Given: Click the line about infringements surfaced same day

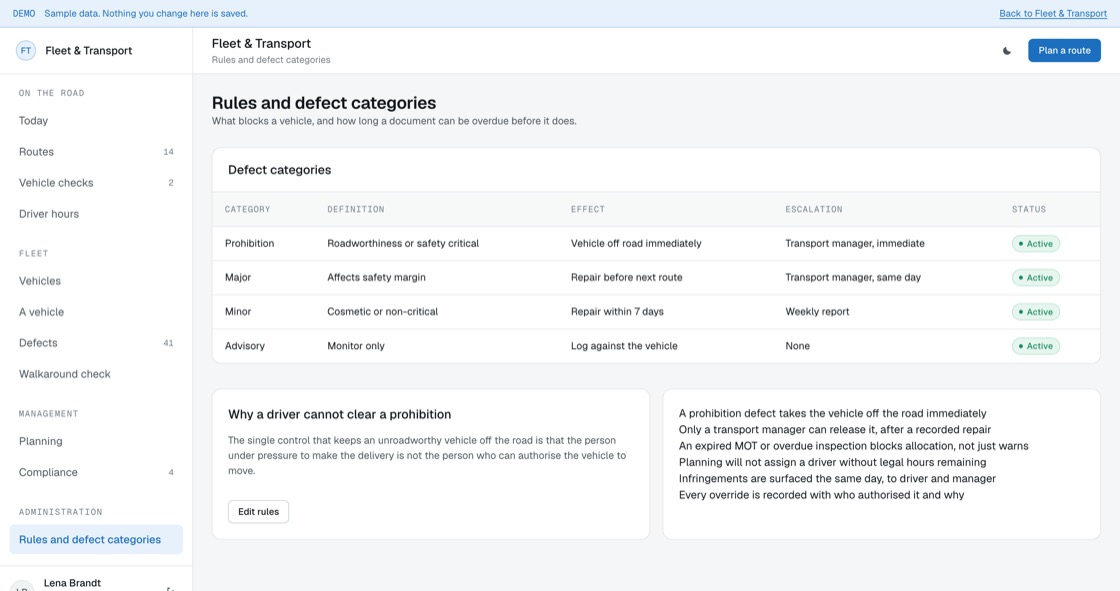Looking at the screenshot, I should 837,479.
